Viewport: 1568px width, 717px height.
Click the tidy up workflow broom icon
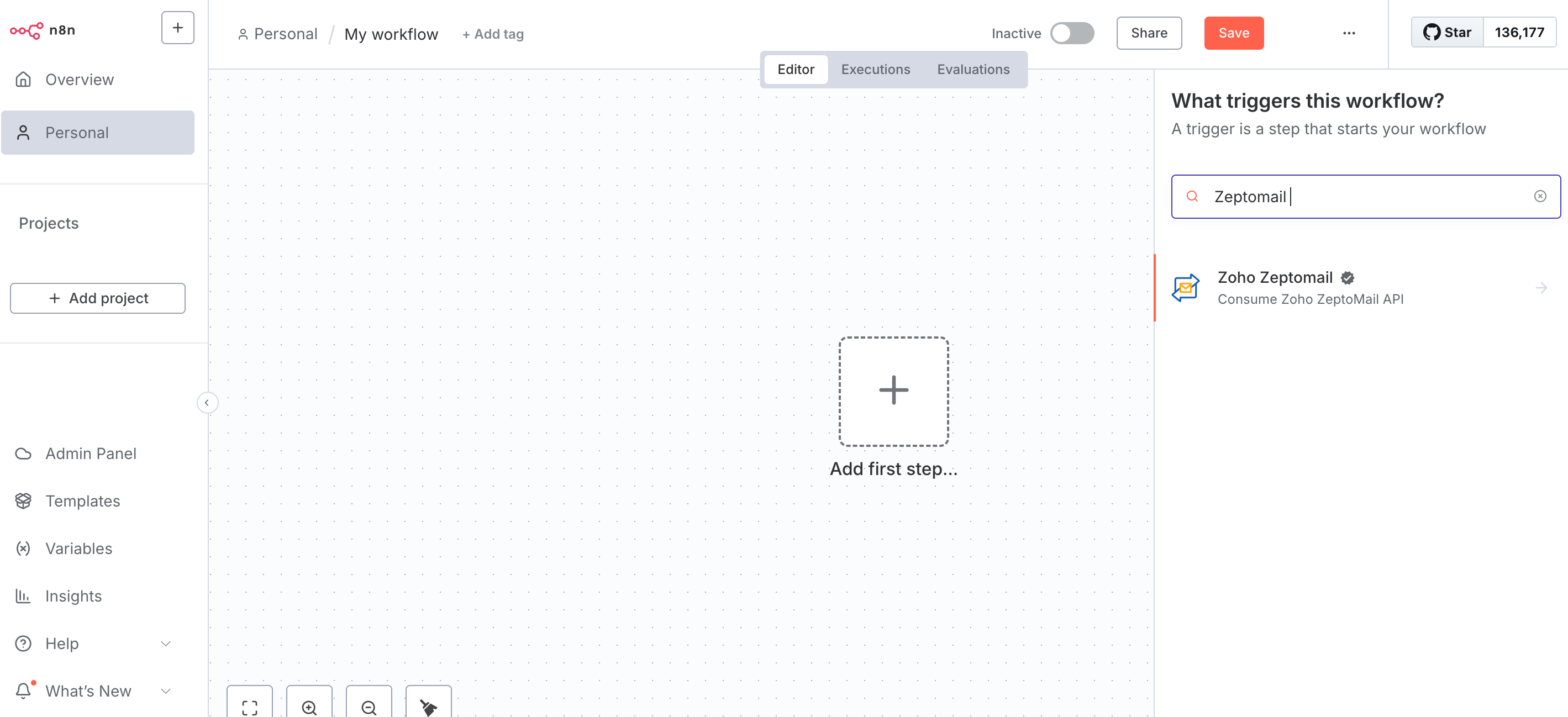(429, 706)
